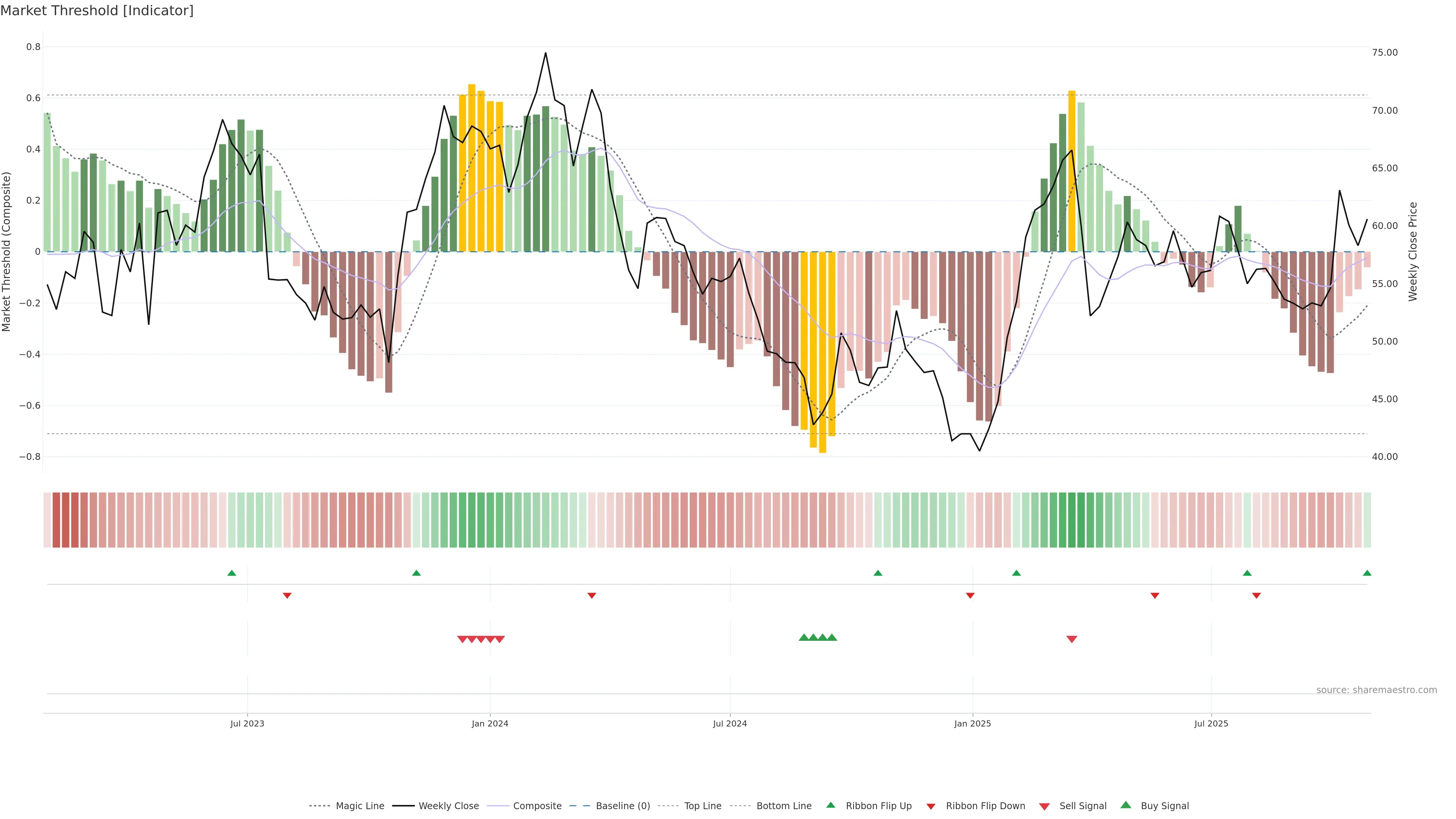Screen dimensions: 1456x819
Task: Click the Jul 2025 axis label
Action: point(1211,723)
